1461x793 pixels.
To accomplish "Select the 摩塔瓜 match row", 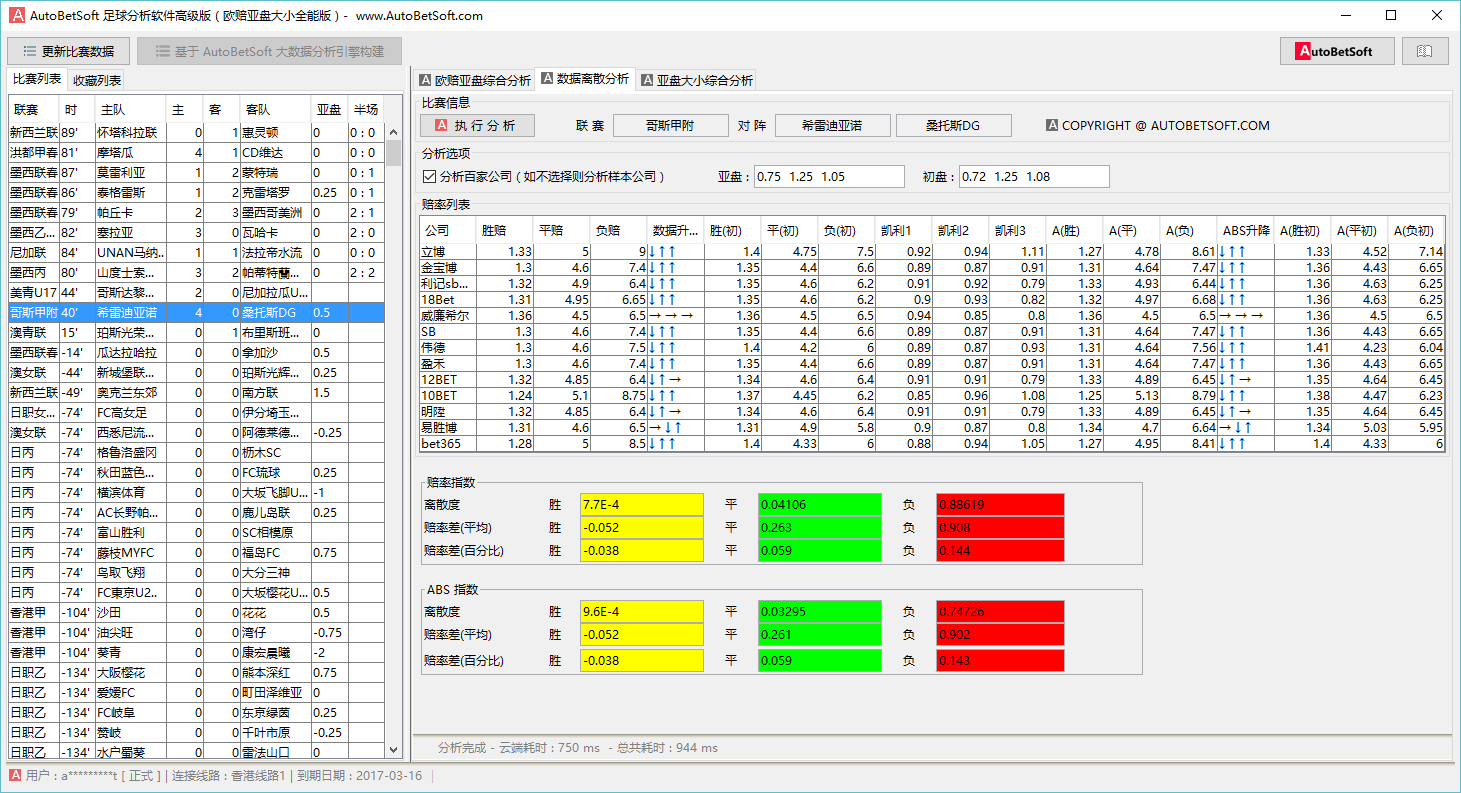I will click(196, 152).
